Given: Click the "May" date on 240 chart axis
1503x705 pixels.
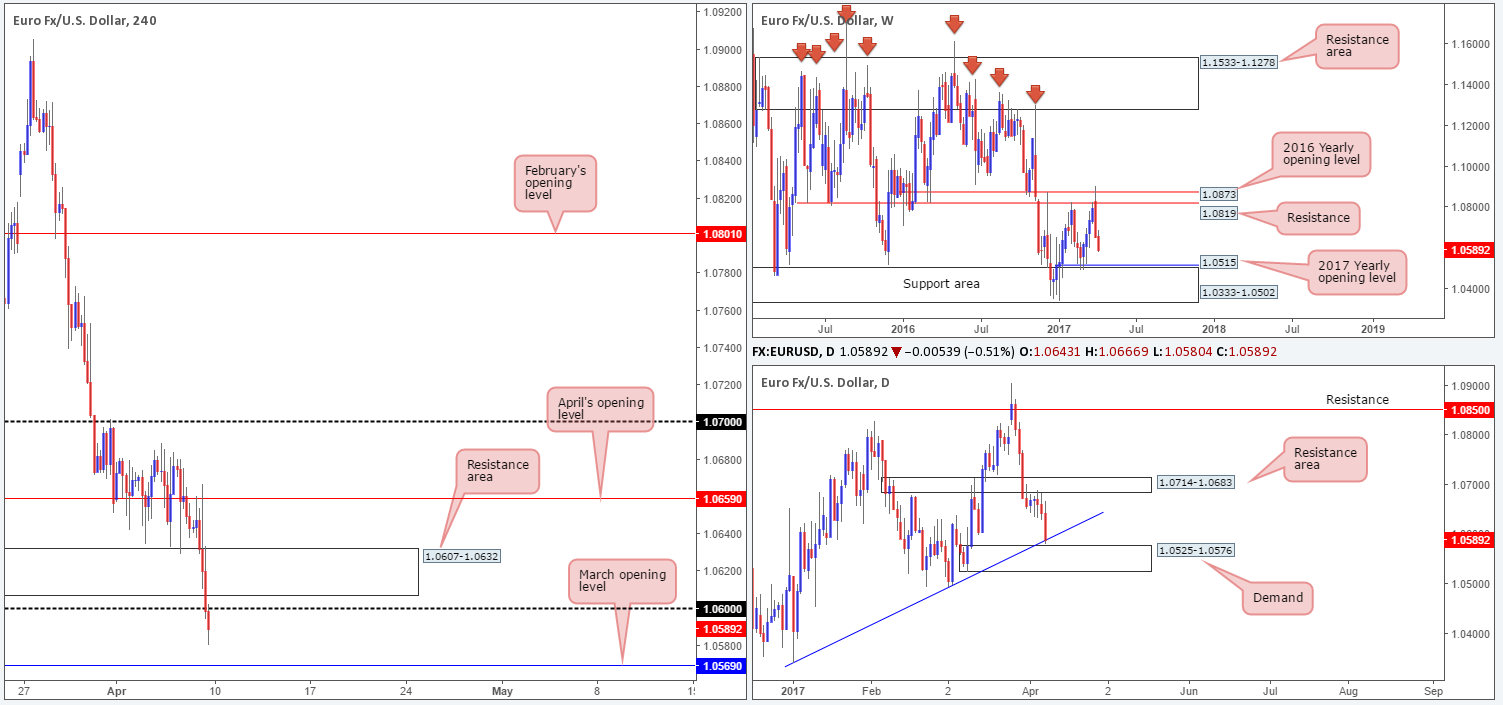Looking at the screenshot, I should pyautogui.click(x=502, y=690).
